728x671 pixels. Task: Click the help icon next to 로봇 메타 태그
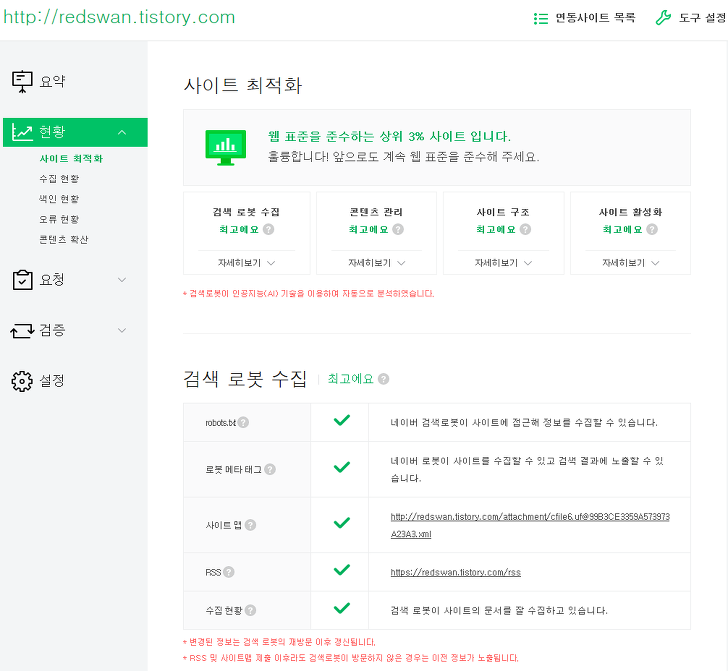(270, 469)
